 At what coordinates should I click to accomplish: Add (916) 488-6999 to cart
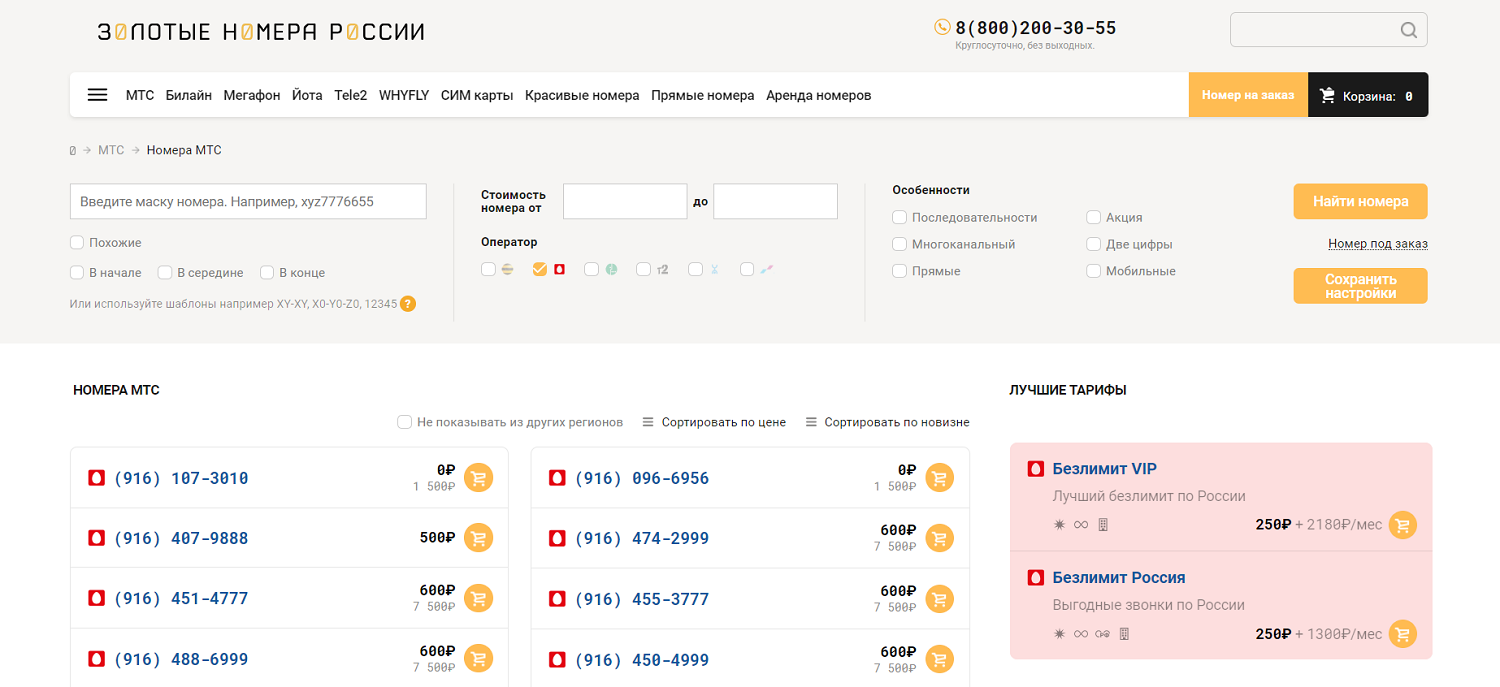click(x=478, y=659)
